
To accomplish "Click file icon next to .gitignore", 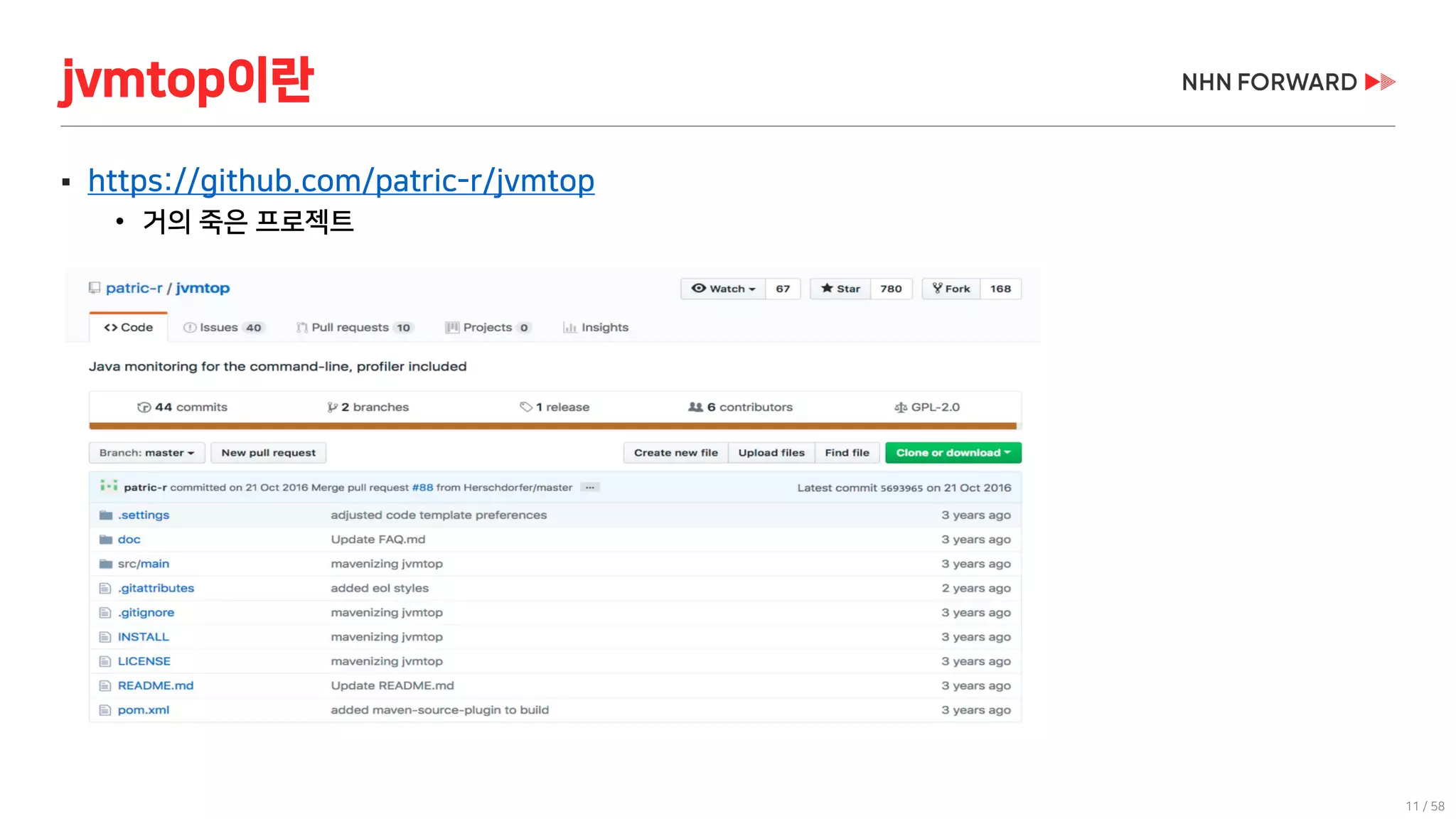I will point(105,612).
